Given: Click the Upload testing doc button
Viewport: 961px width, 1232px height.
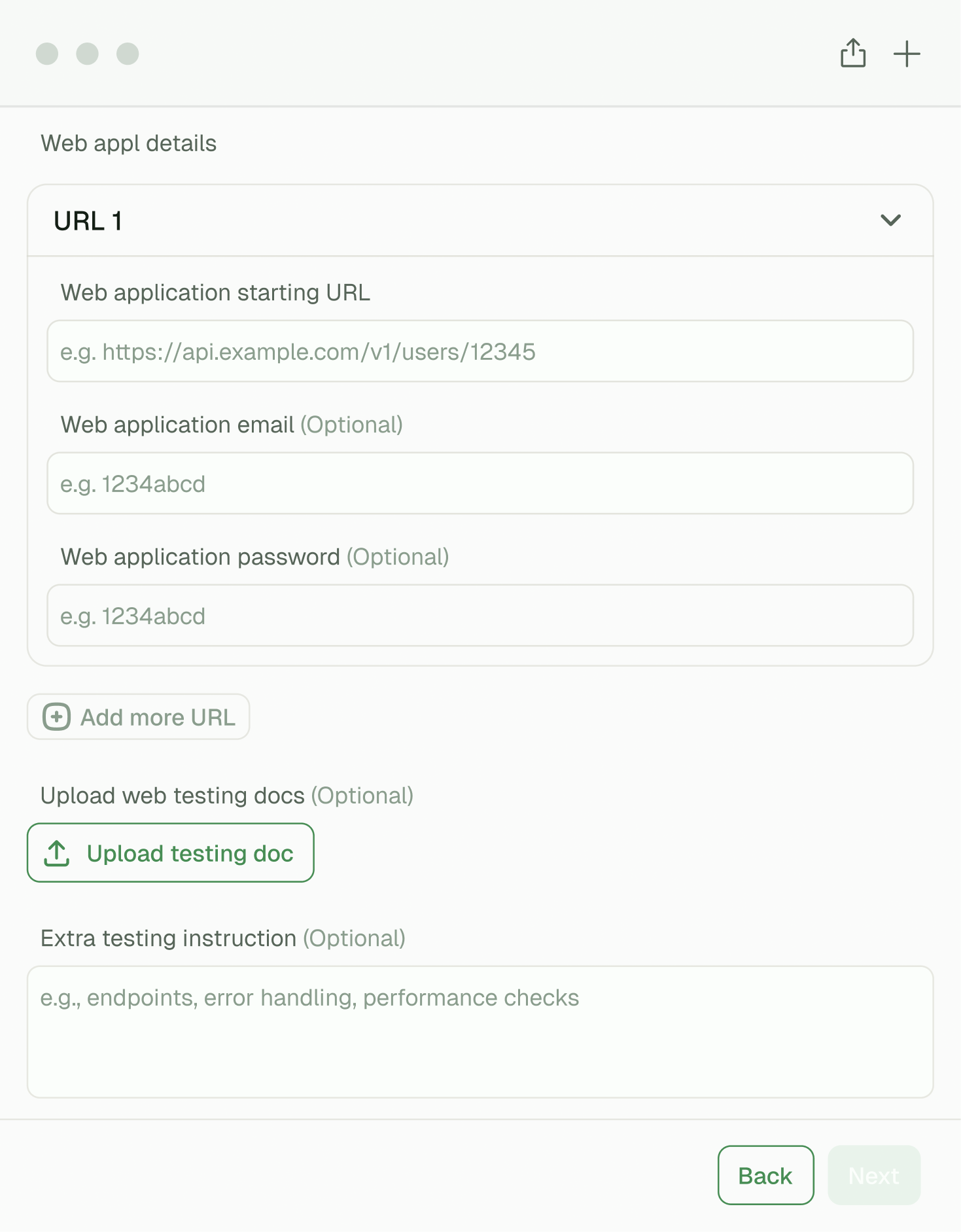Looking at the screenshot, I should click(171, 853).
